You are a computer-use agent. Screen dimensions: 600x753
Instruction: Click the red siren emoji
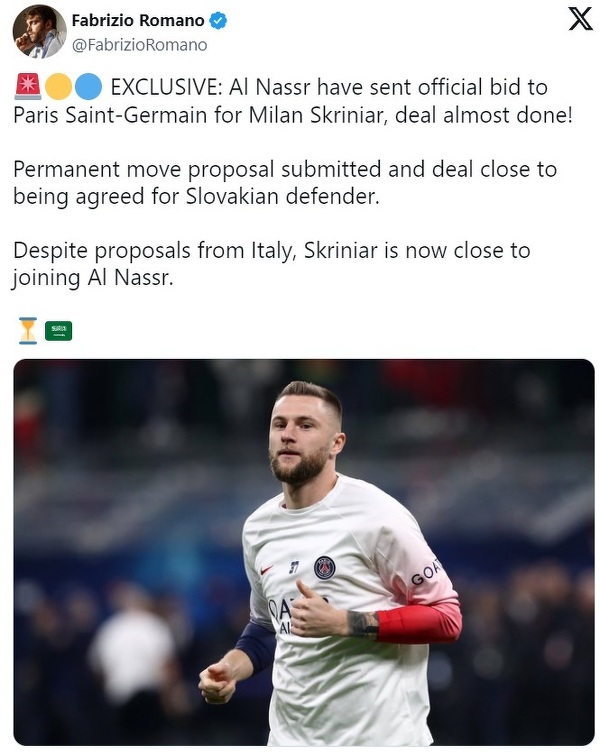tap(27, 87)
